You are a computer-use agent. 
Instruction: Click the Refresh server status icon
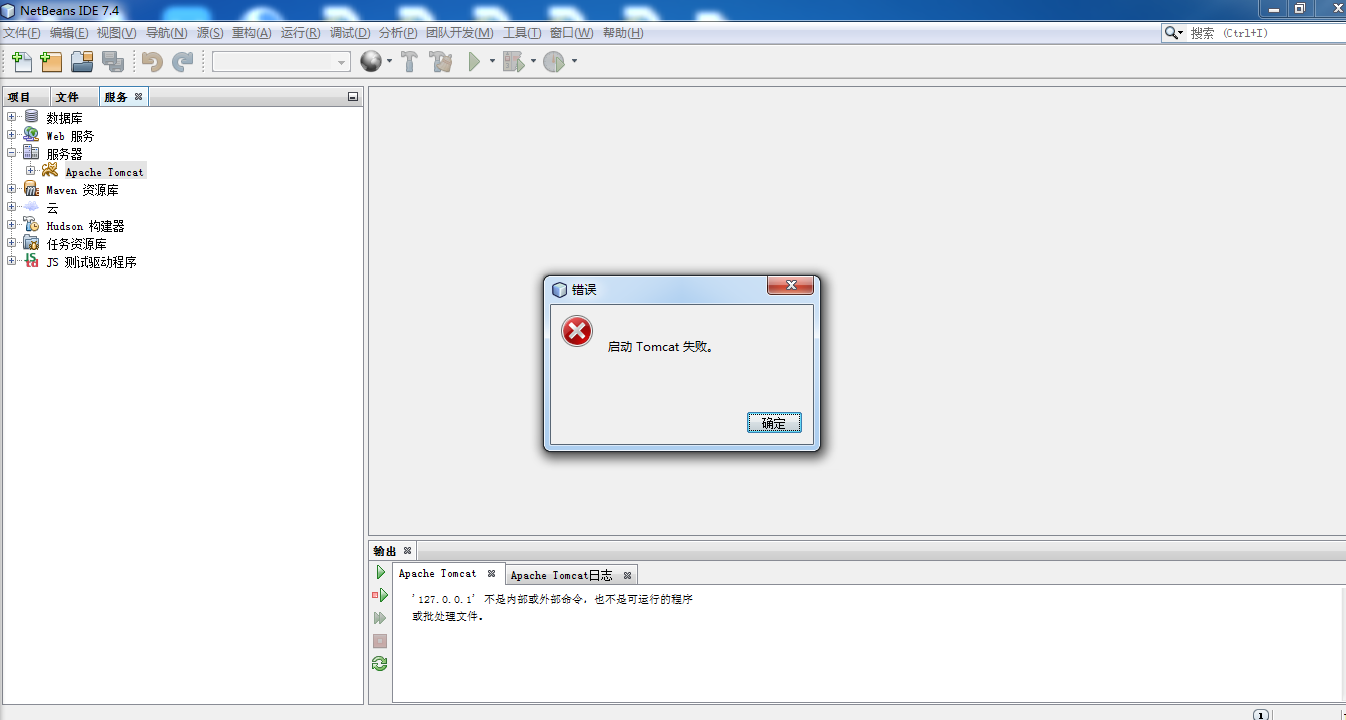click(380, 663)
